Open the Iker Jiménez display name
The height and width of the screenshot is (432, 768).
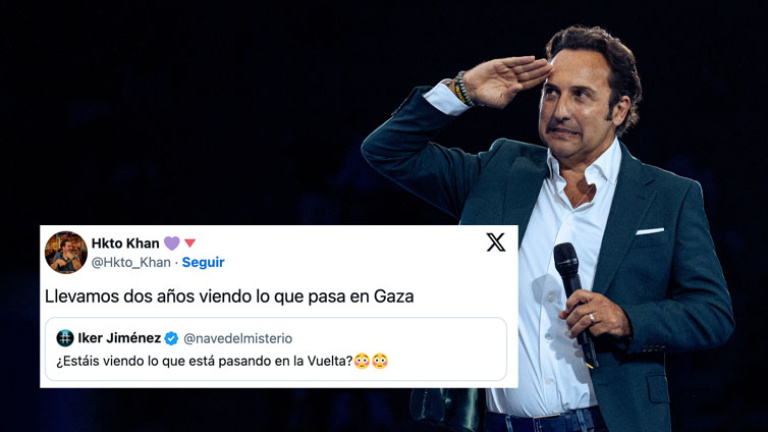point(119,338)
